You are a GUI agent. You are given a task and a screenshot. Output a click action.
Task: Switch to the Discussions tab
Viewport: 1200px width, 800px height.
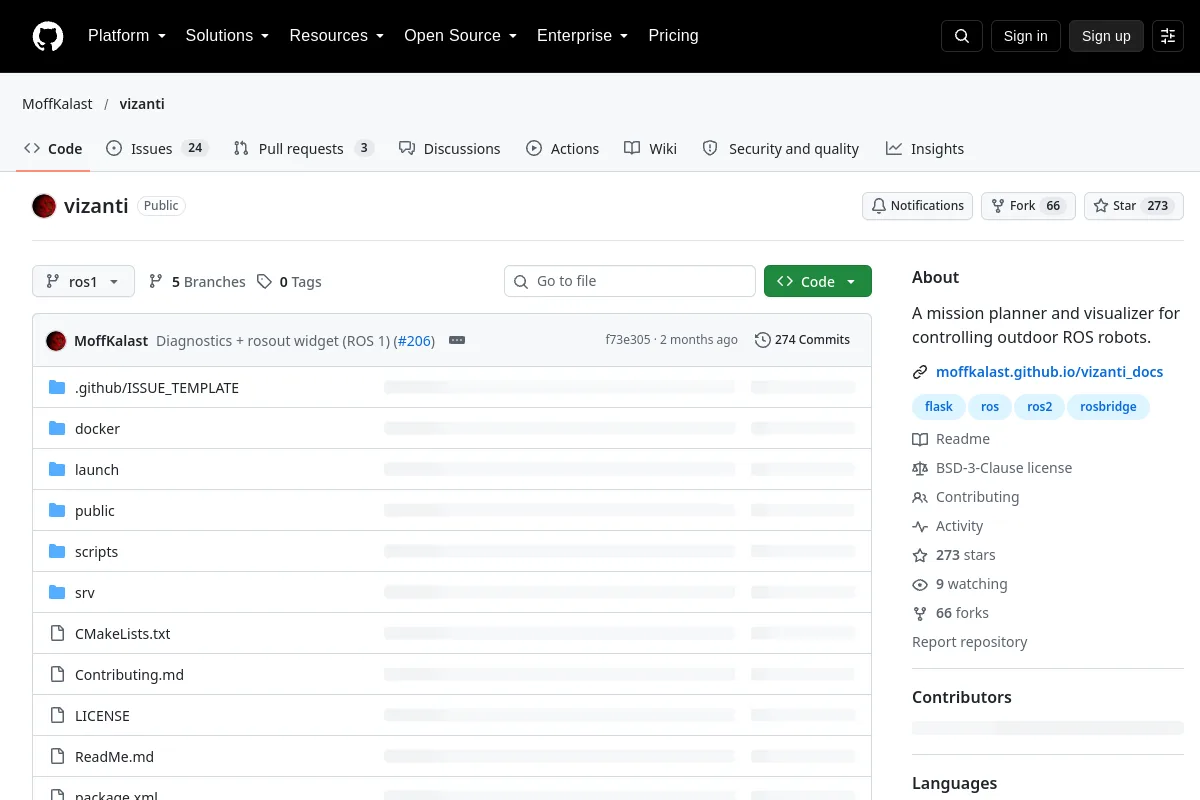[449, 149]
